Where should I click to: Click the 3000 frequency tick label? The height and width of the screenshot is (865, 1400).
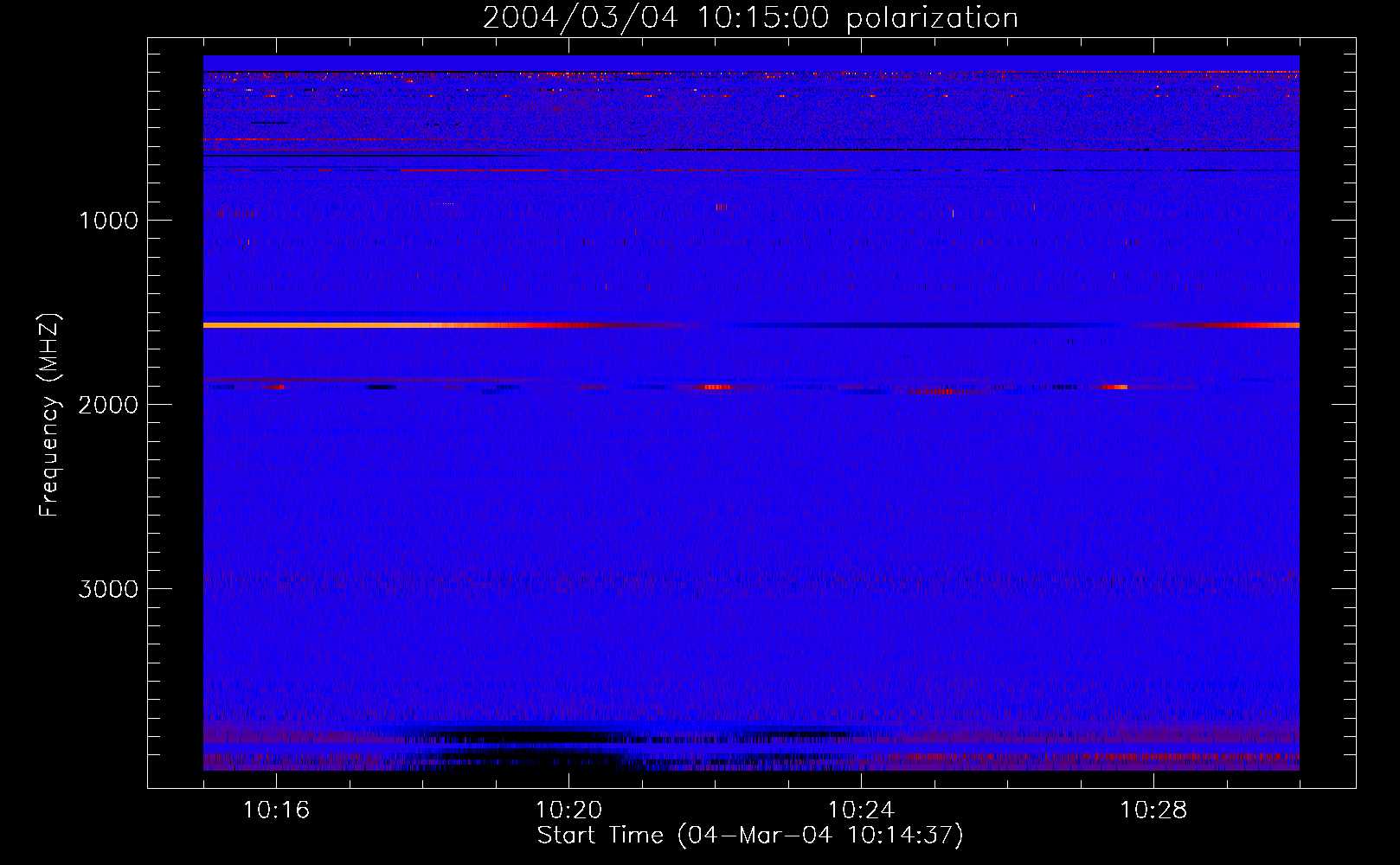(108, 589)
